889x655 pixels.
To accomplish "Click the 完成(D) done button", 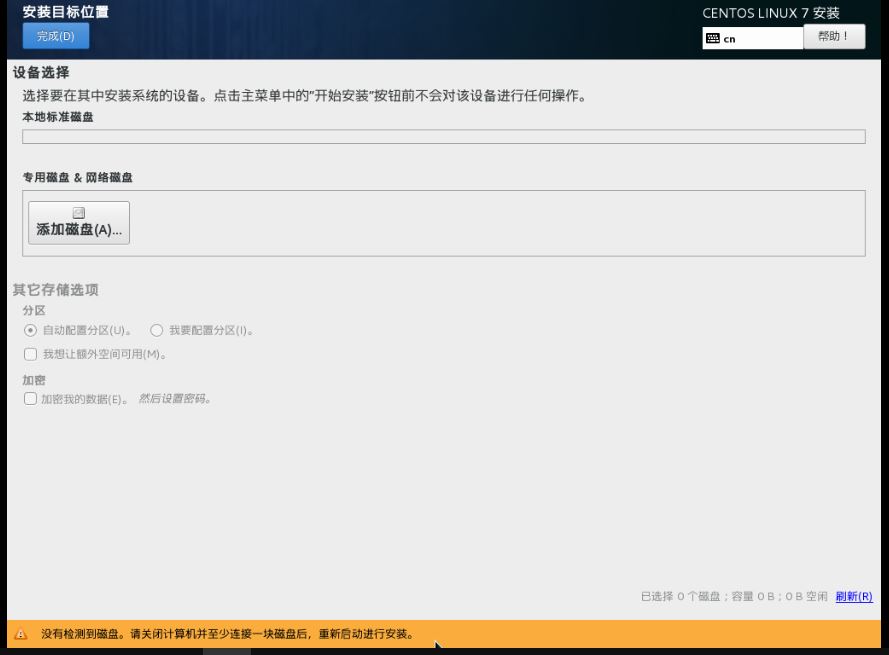I will pyautogui.click(x=56, y=36).
